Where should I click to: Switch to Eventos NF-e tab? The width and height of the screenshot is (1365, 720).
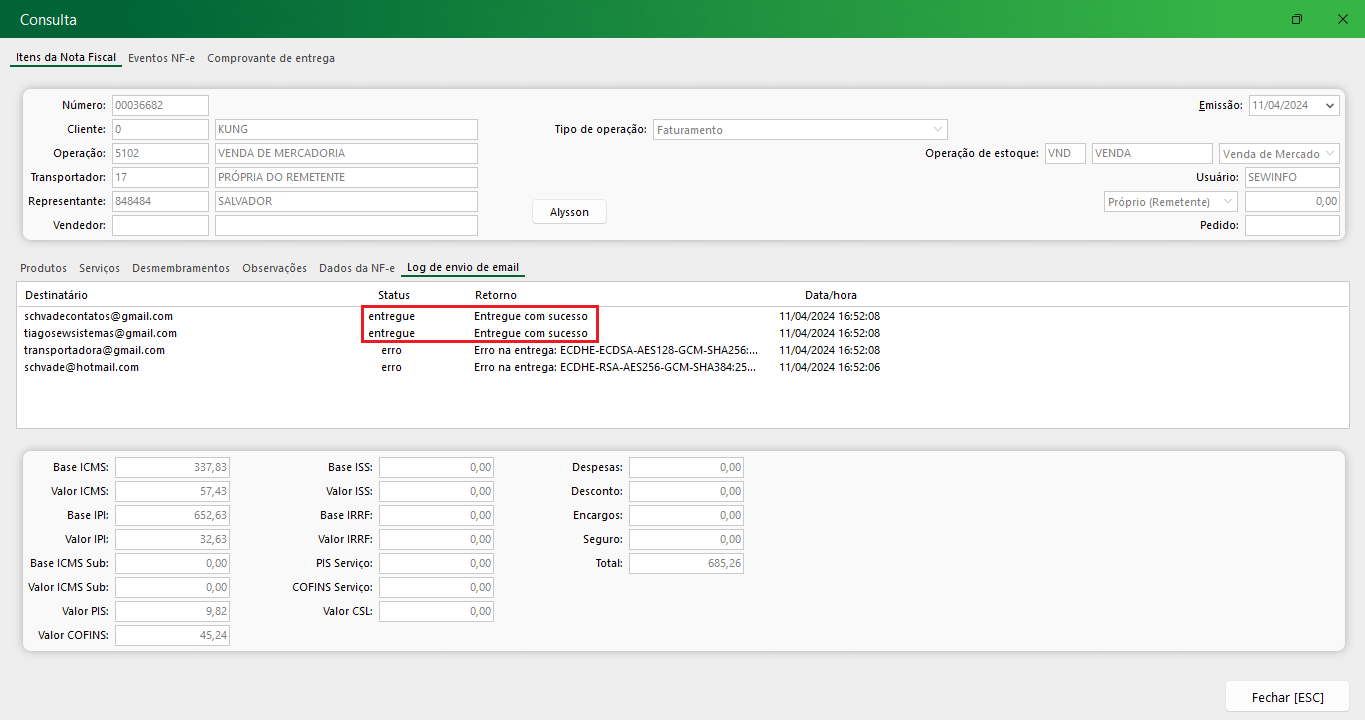pyautogui.click(x=161, y=58)
